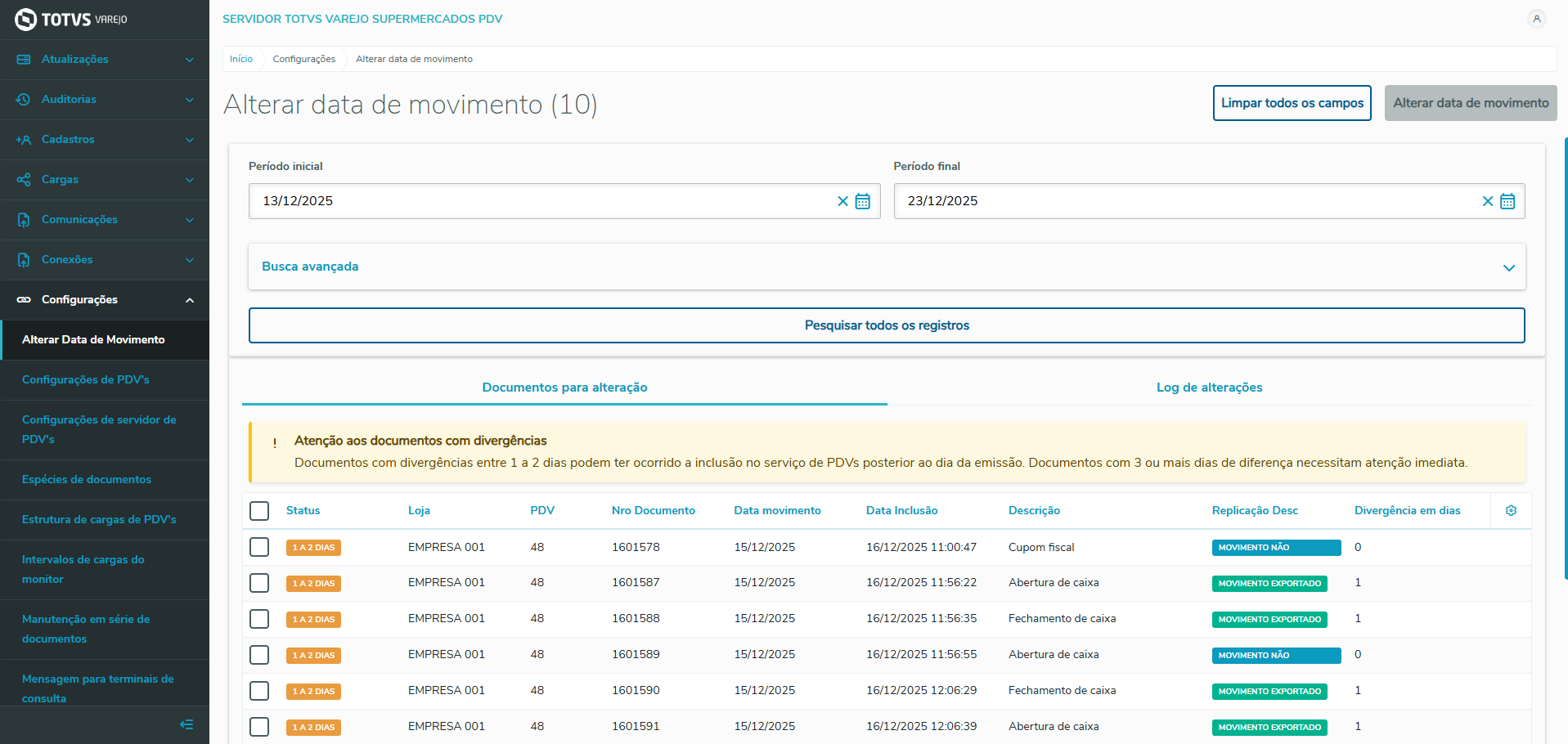Collapse the Configurações menu section

pyautogui.click(x=189, y=299)
